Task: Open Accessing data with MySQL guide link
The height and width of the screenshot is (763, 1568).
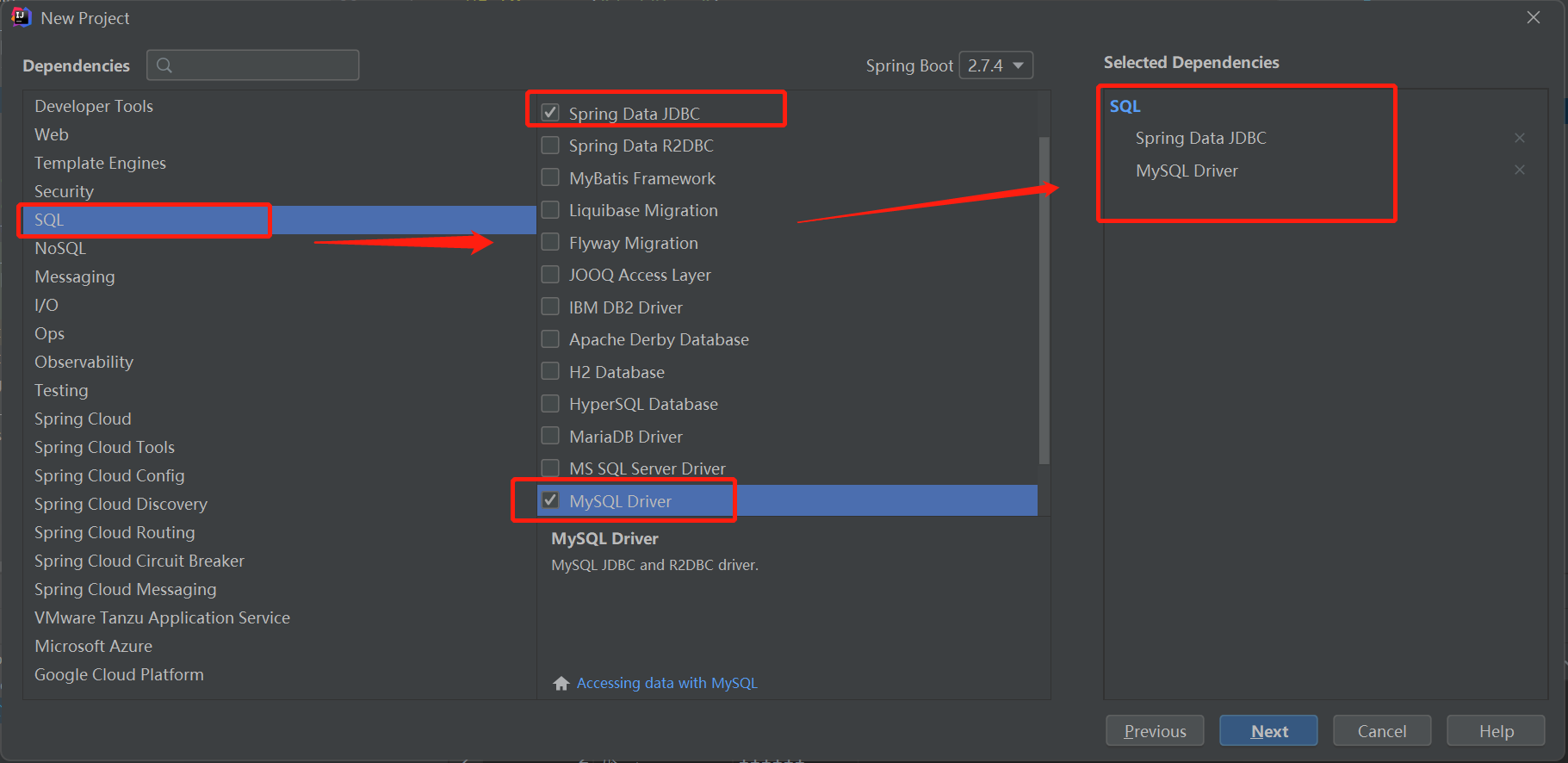Action: (666, 683)
